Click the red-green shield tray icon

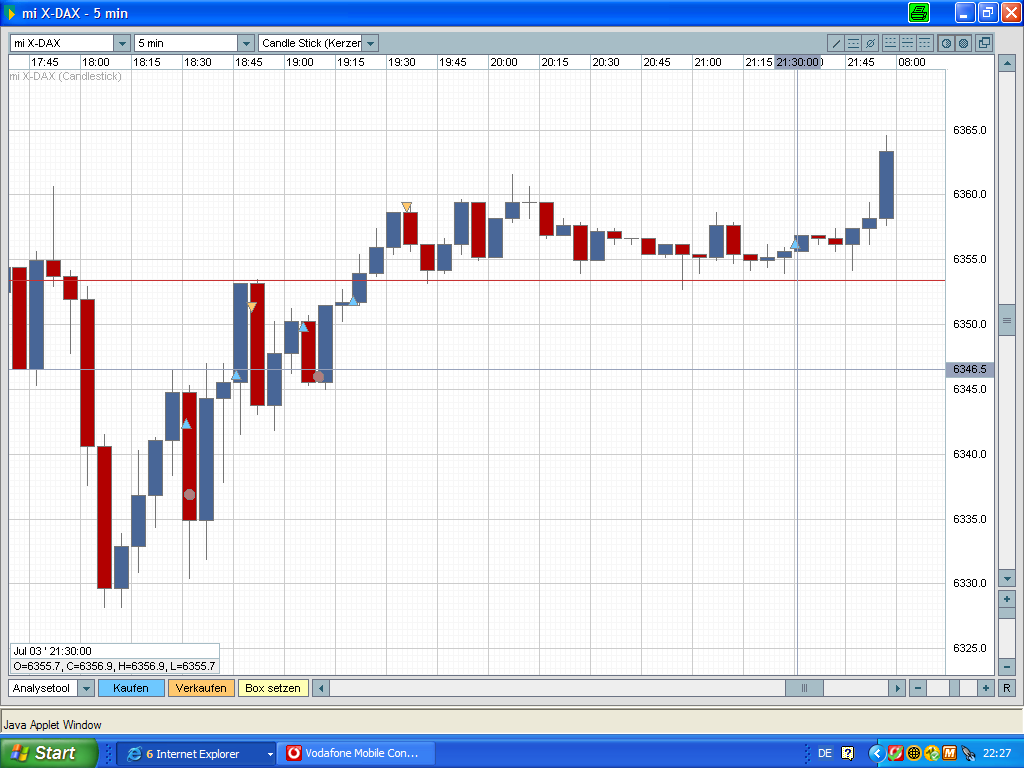(x=895, y=754)
